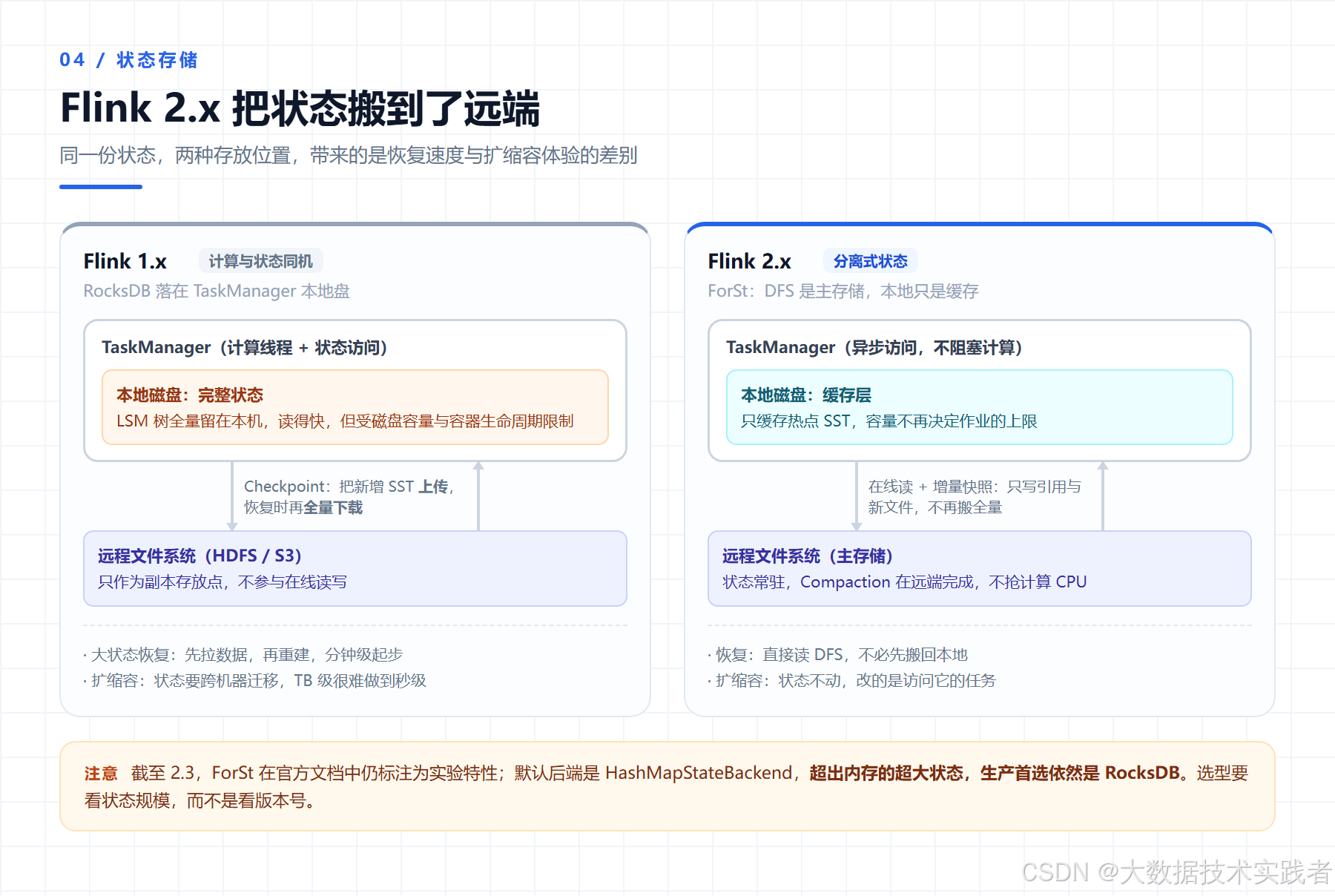This screenshot has width=1335, height=896.
Task: Click '新文件，不再搬全量' text
Action: tap(935, 507)
